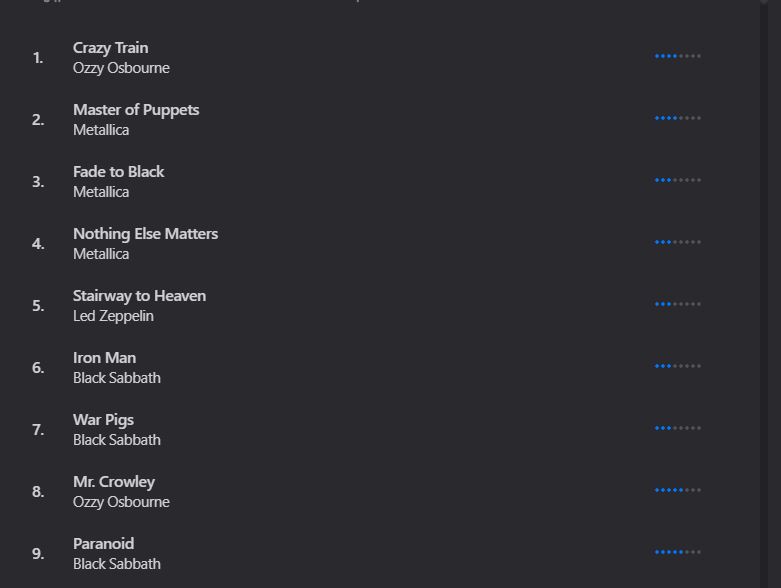Click dot rating for Mr. Crowley
Image resolution: width=781 pixels, height=588 pixels.
tap(678, 490)
